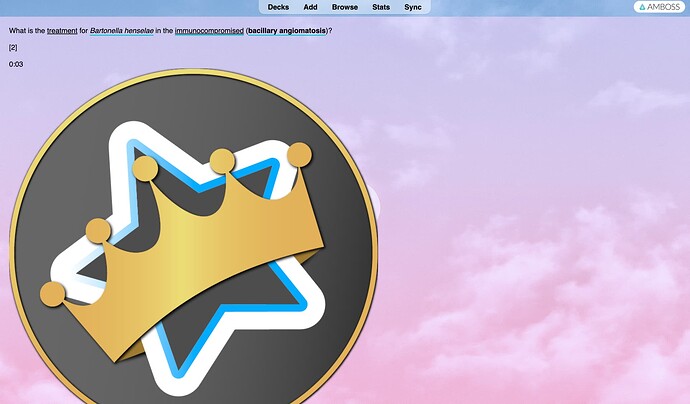Image resolution: width=690 pixels, height=404 pixels.
Task: Open the Decks list
Action: [278, 7]
